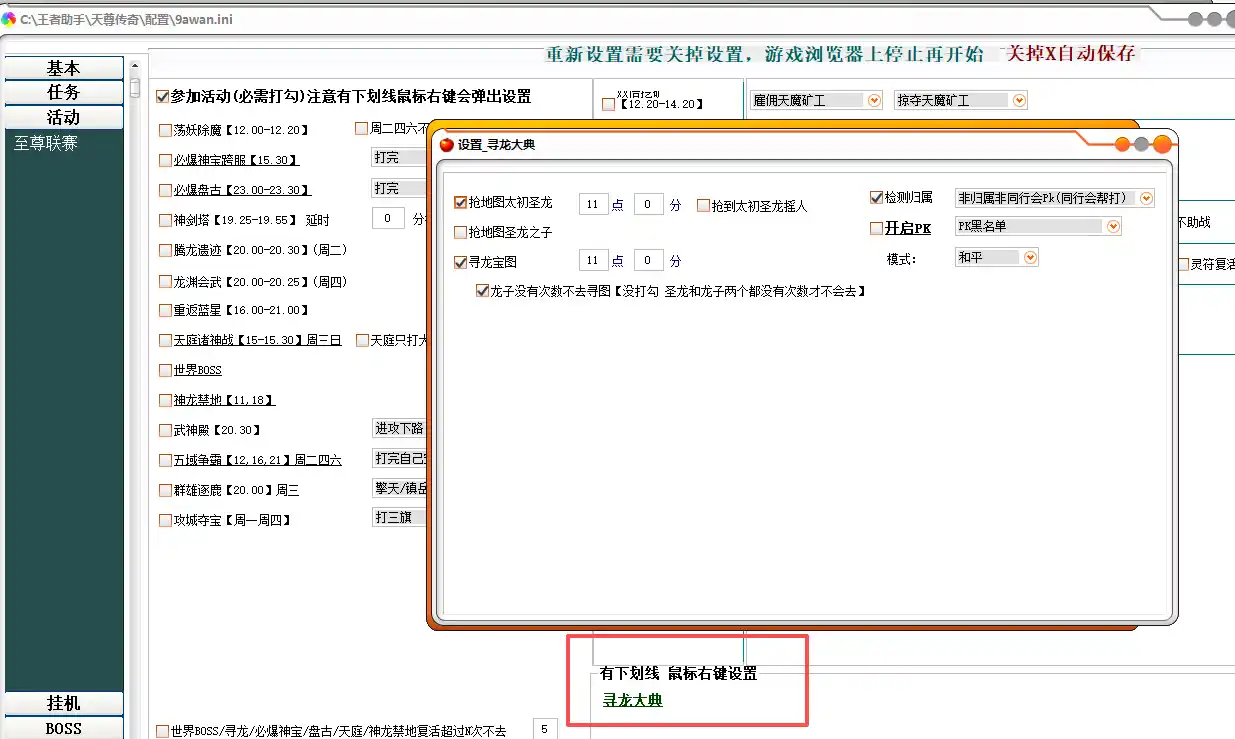The image size is (1235, 739).
Task: Enable the 天庭诸神战【15-15.30】 checkbox
Action: click(165, 340)
